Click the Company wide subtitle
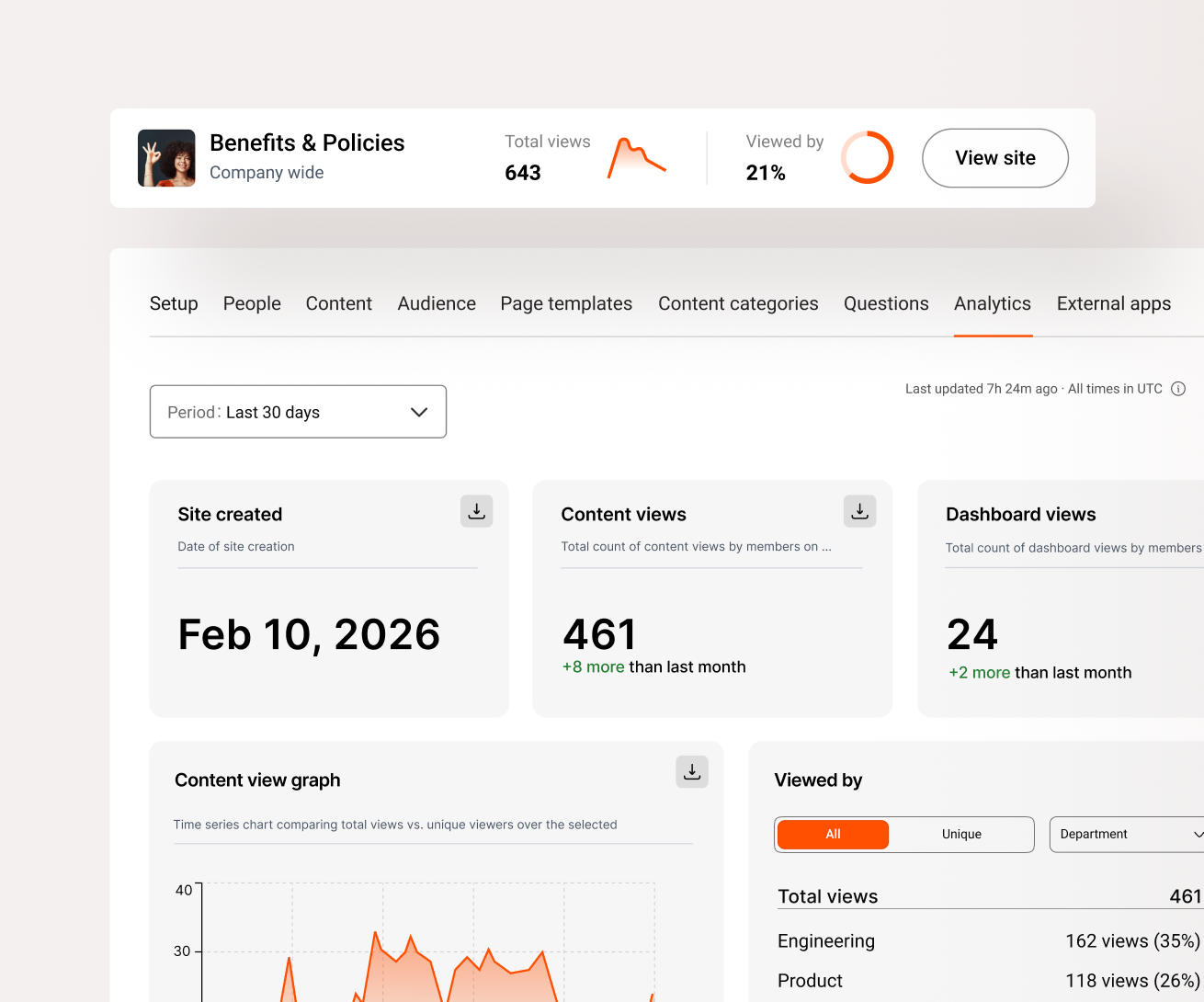 [267, 173]
